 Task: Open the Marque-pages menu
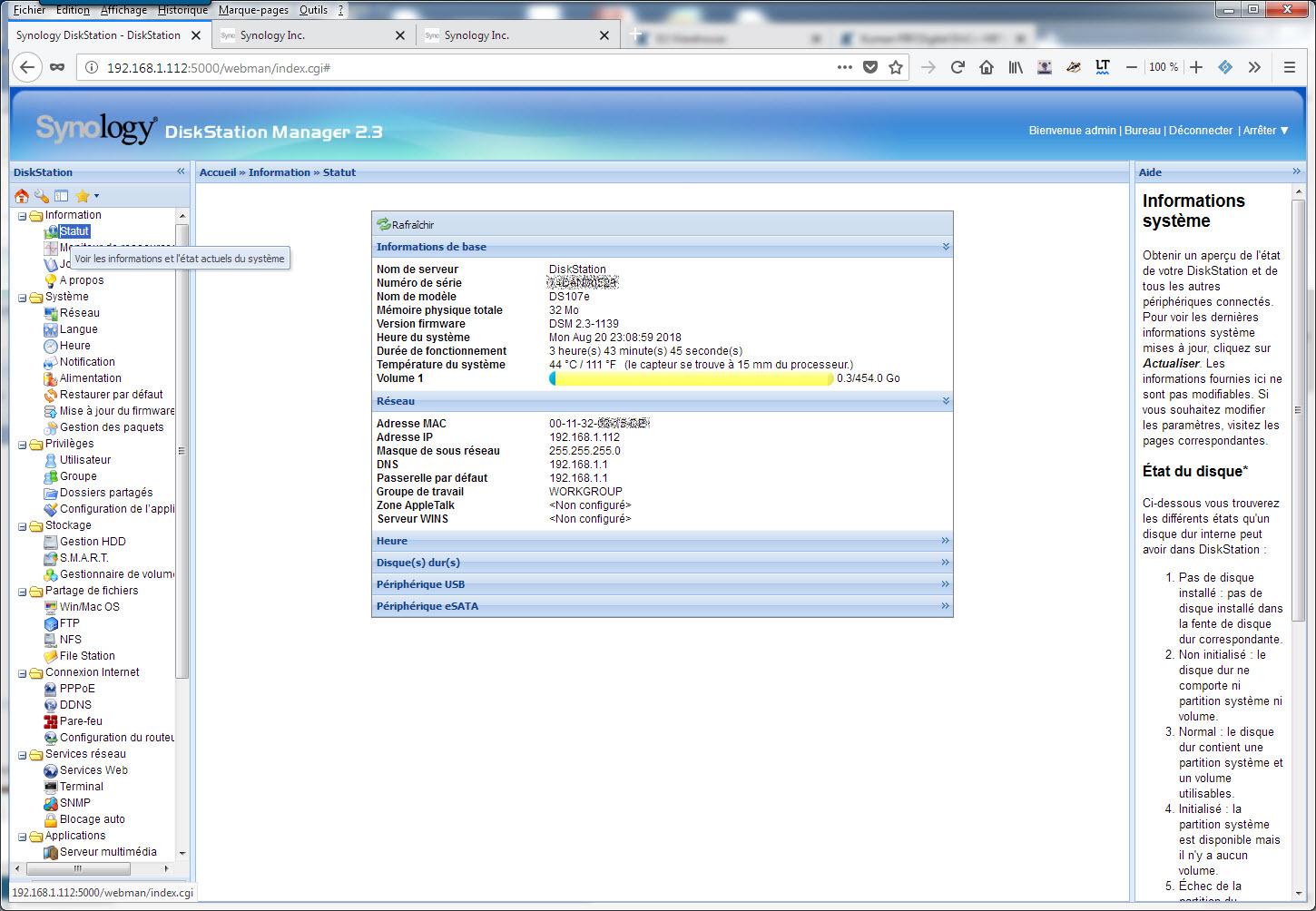[x=253, y=10]
